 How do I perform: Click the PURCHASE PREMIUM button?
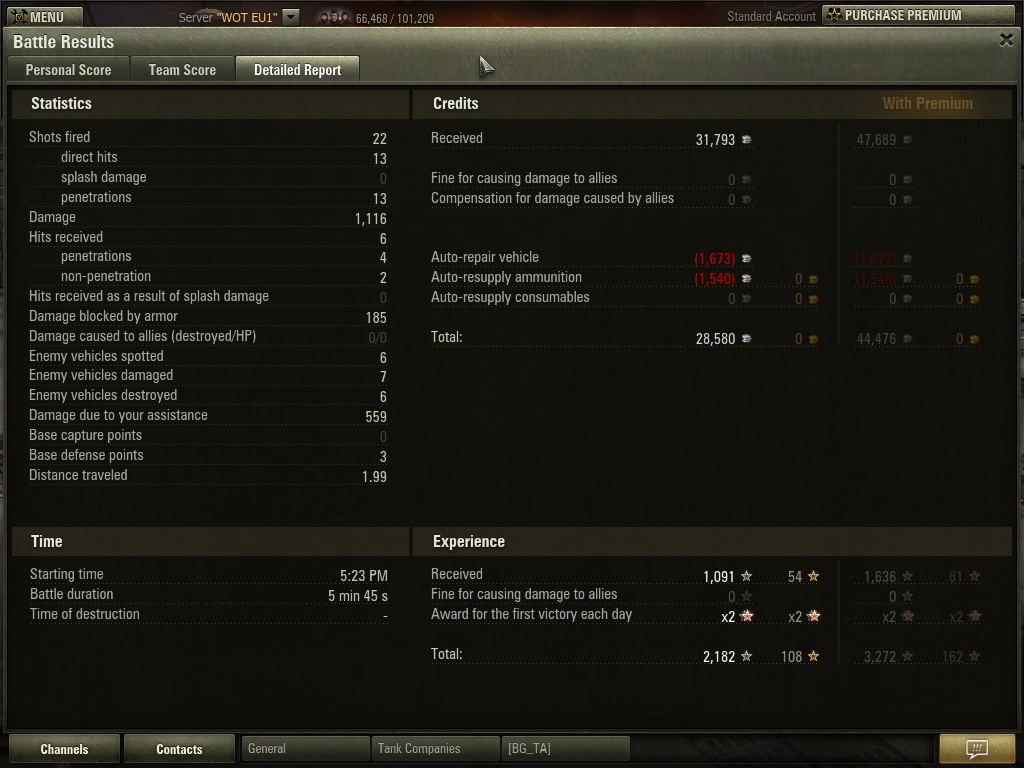click(918, 15)
